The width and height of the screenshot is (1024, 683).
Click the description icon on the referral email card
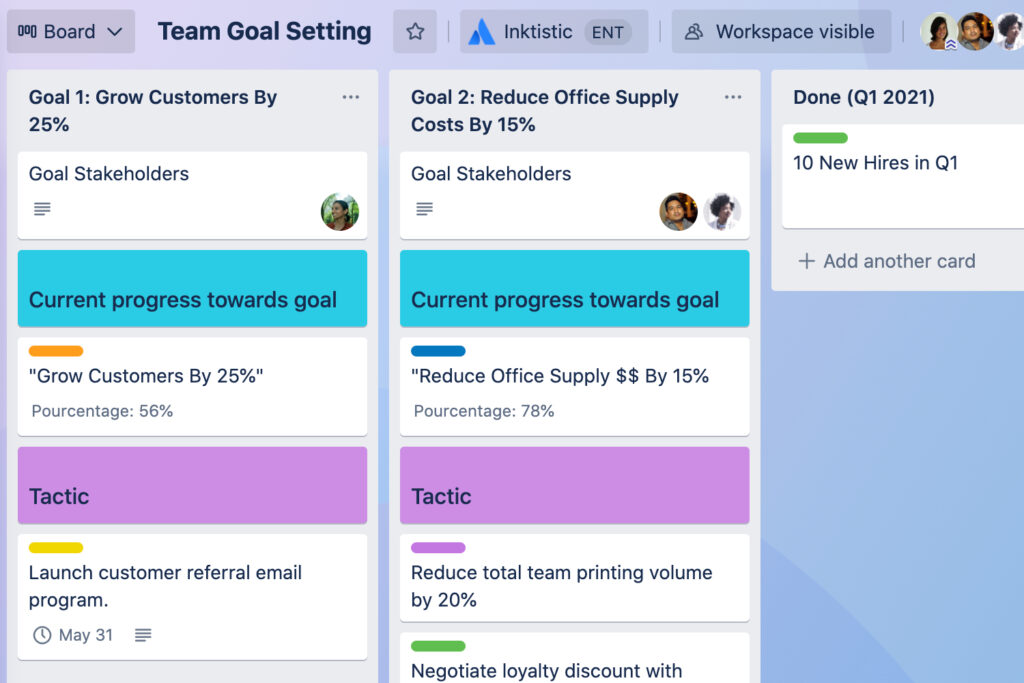143,635
